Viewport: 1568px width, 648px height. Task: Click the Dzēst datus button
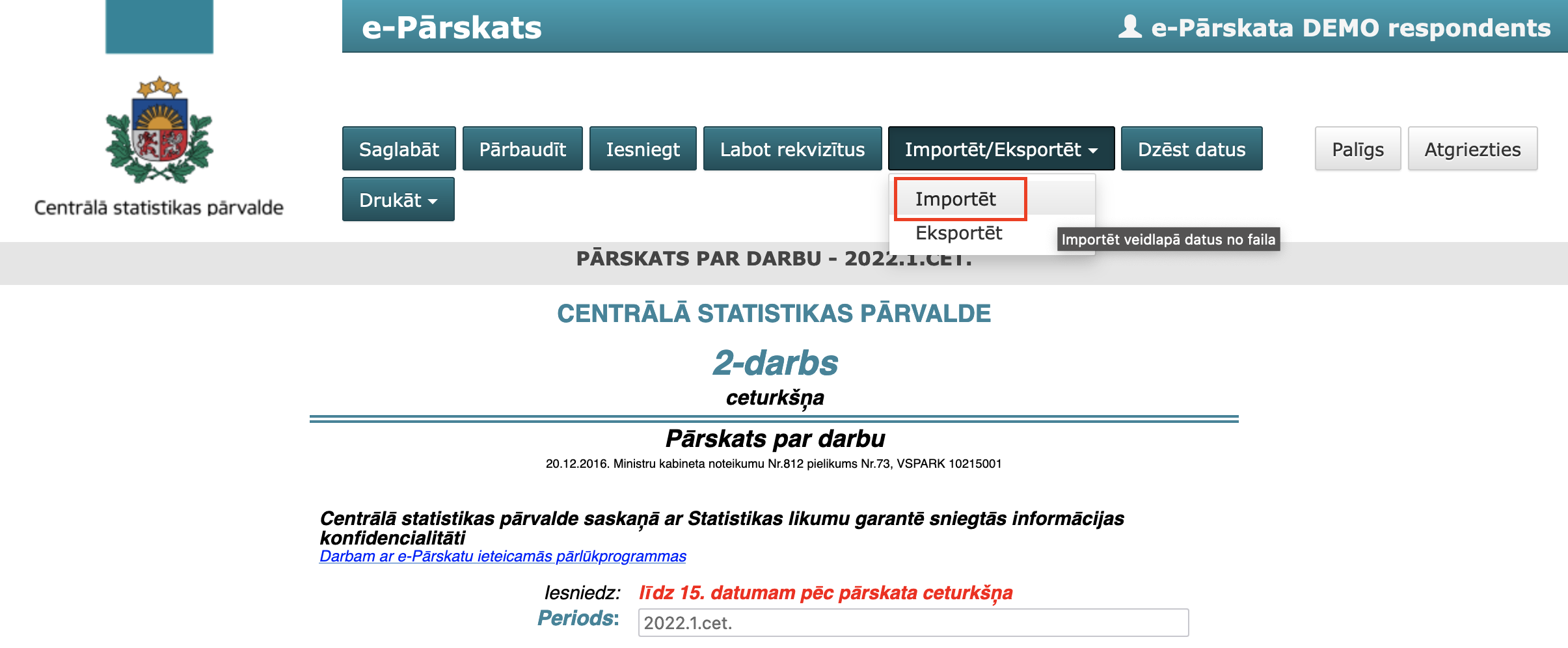tap(1191, 149)
